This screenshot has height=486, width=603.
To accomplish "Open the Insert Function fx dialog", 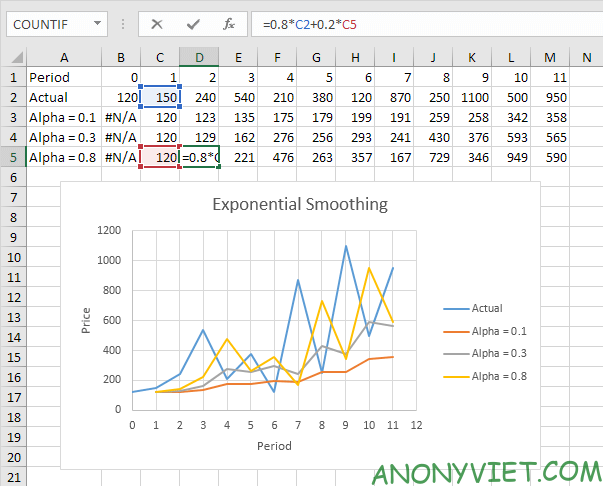I will pos(229,23).
